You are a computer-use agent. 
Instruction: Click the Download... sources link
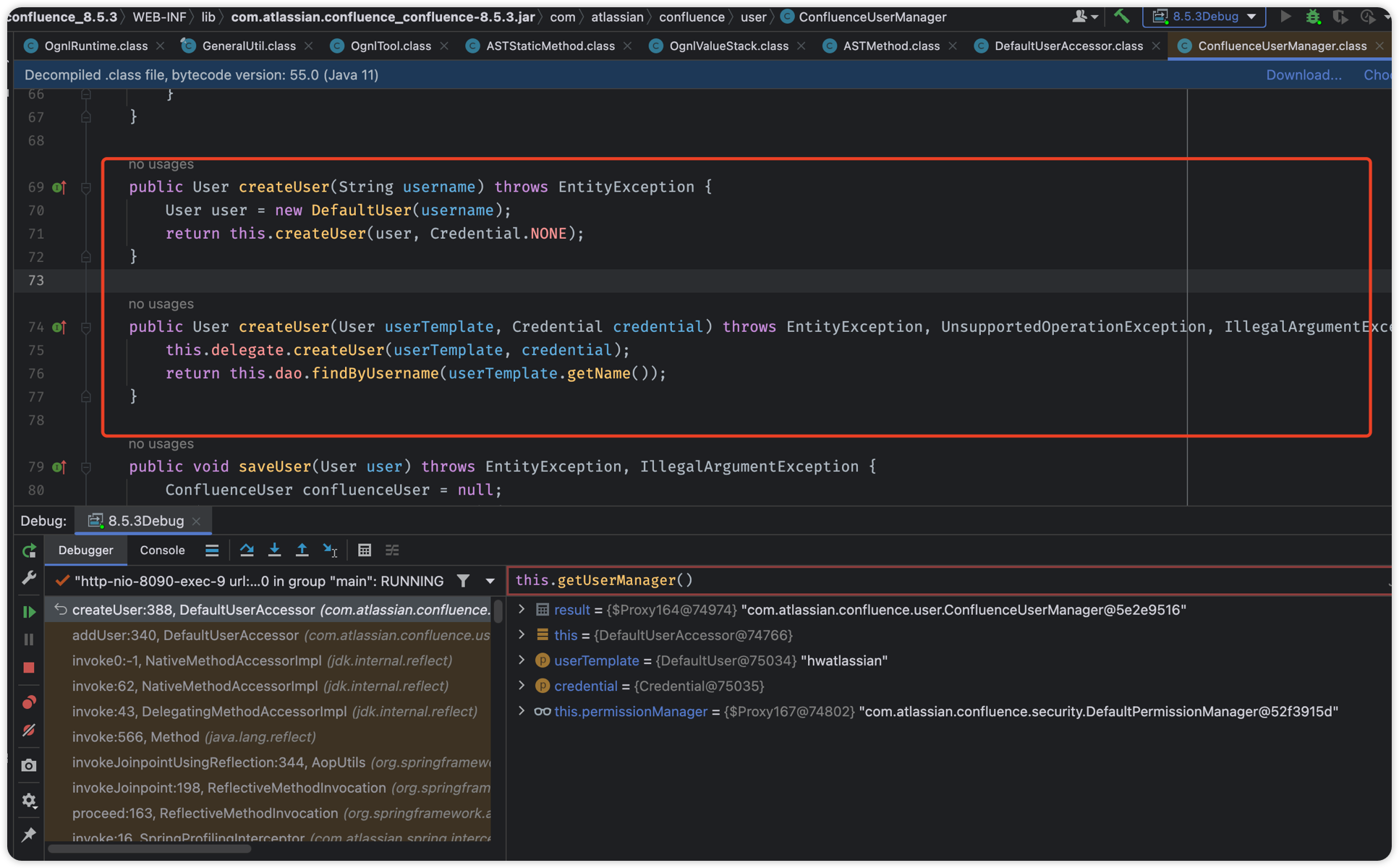[x=1304, y=75]
